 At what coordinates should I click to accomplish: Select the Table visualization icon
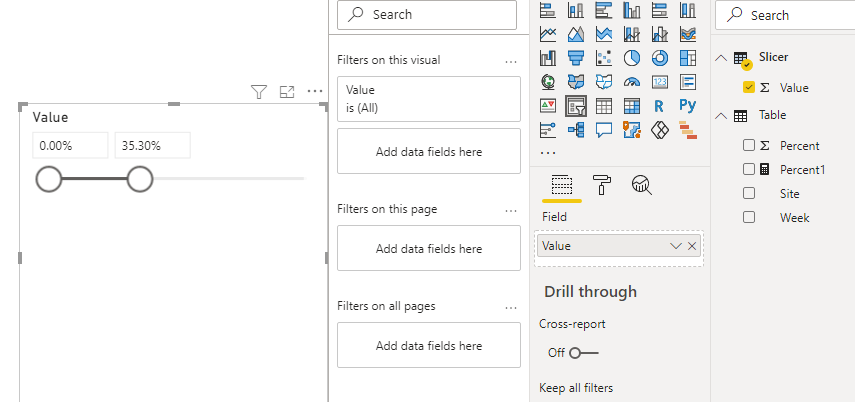click(604, 105)
